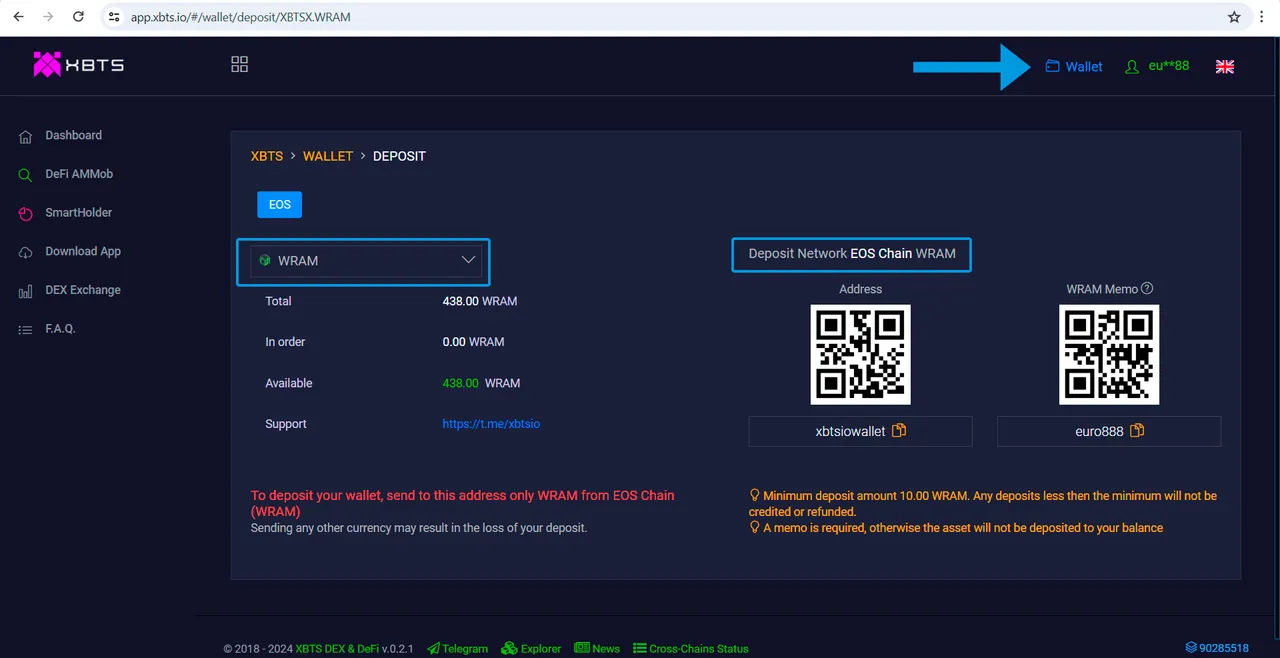This screenshot has width=1280, height=658.
Task: Open F.A.Q. in sidebar
Action: click(60, 329)
